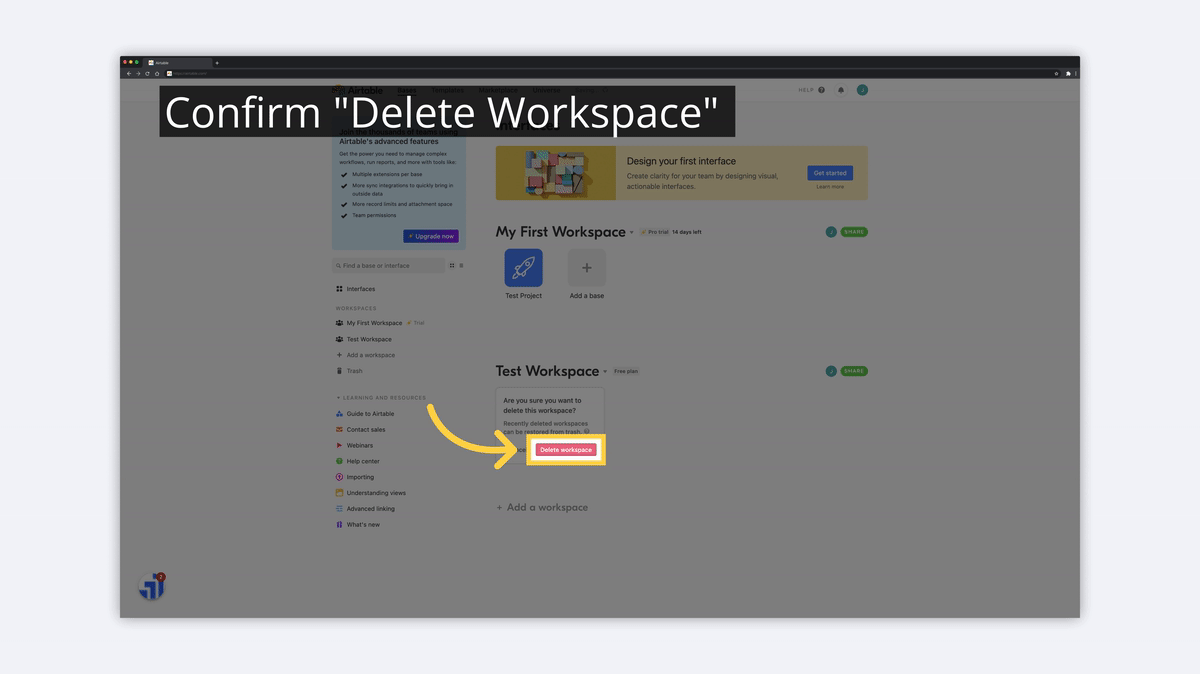Click '14 days left' trial text

687,232
